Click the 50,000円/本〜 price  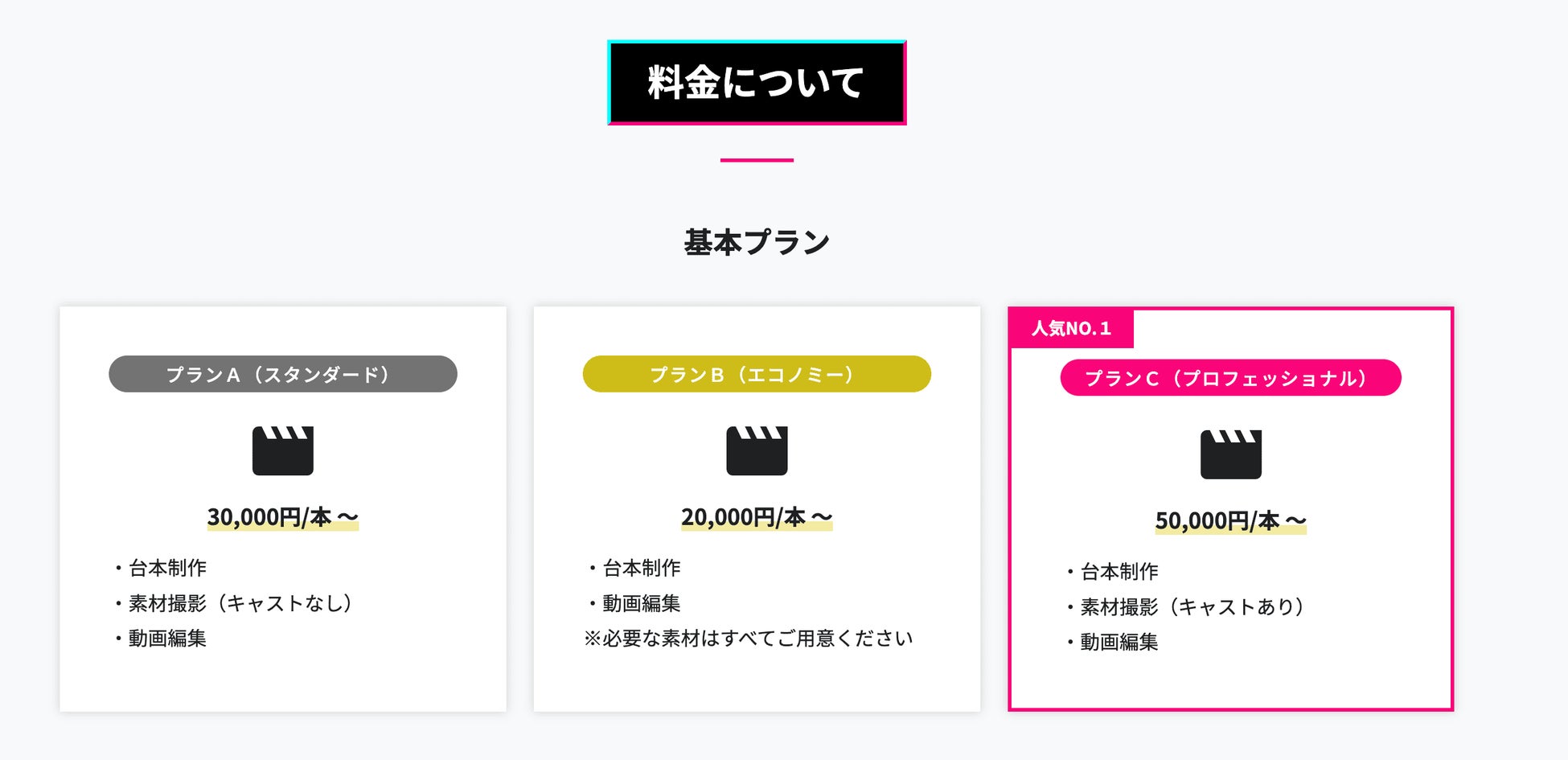(1230, 521)
